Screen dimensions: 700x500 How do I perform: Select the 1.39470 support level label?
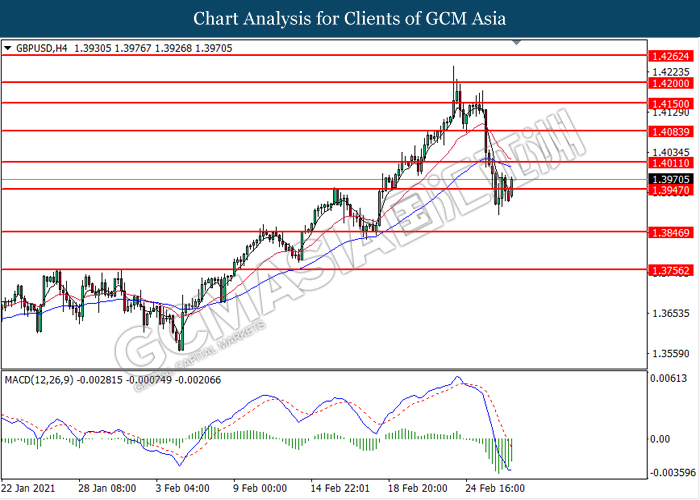click(671, 191)
